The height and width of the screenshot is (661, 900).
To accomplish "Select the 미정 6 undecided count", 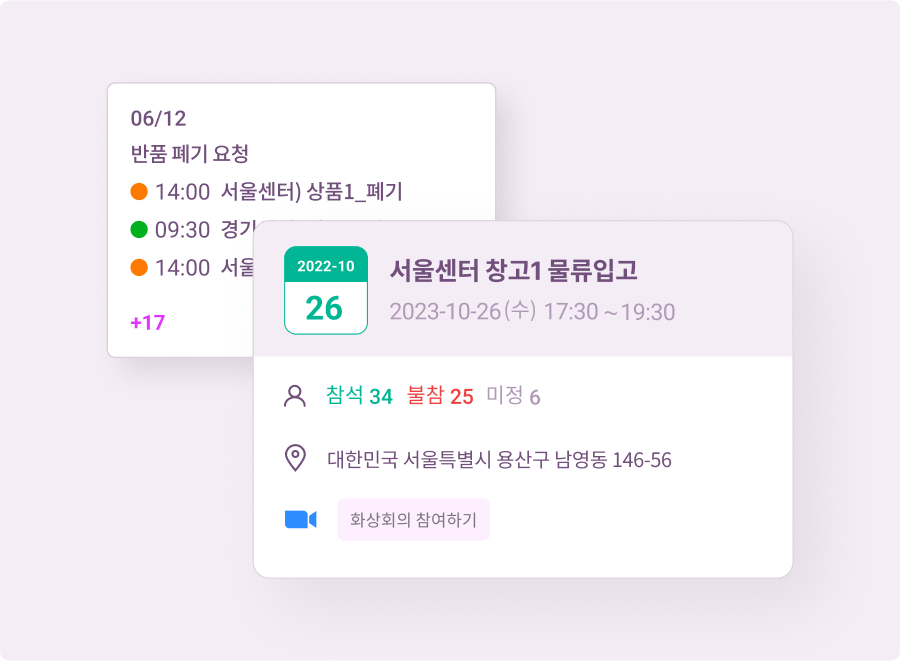I will tap(513, 396).
